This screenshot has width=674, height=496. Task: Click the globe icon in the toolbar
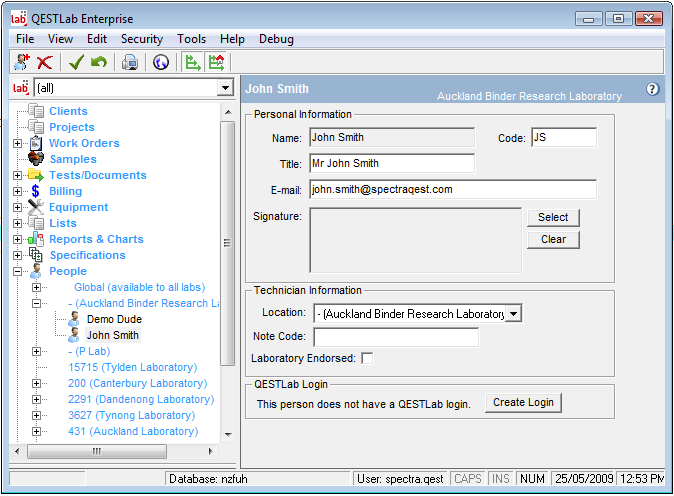tap(160, 62)
